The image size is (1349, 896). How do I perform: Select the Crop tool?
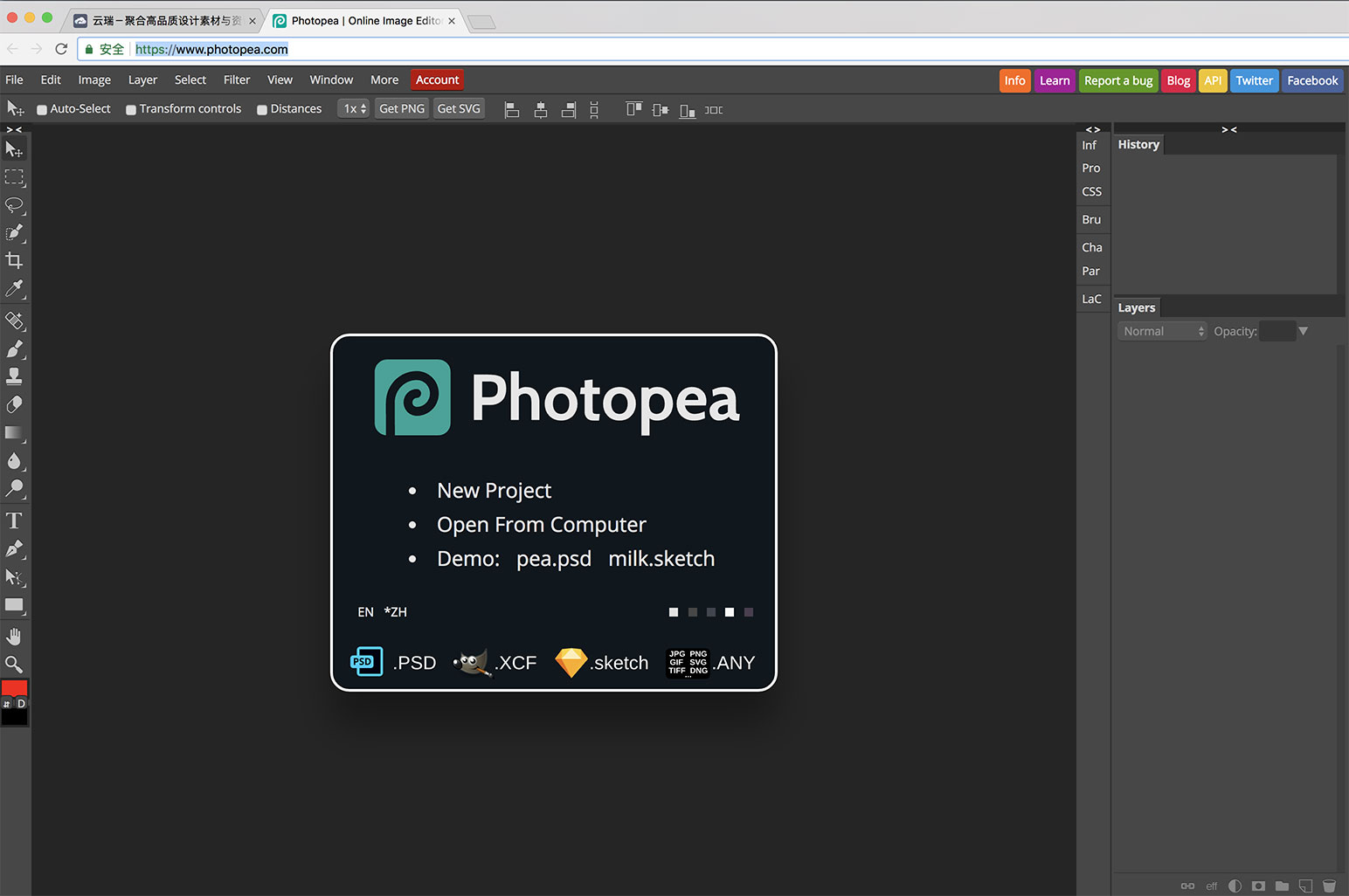[14, 260]
